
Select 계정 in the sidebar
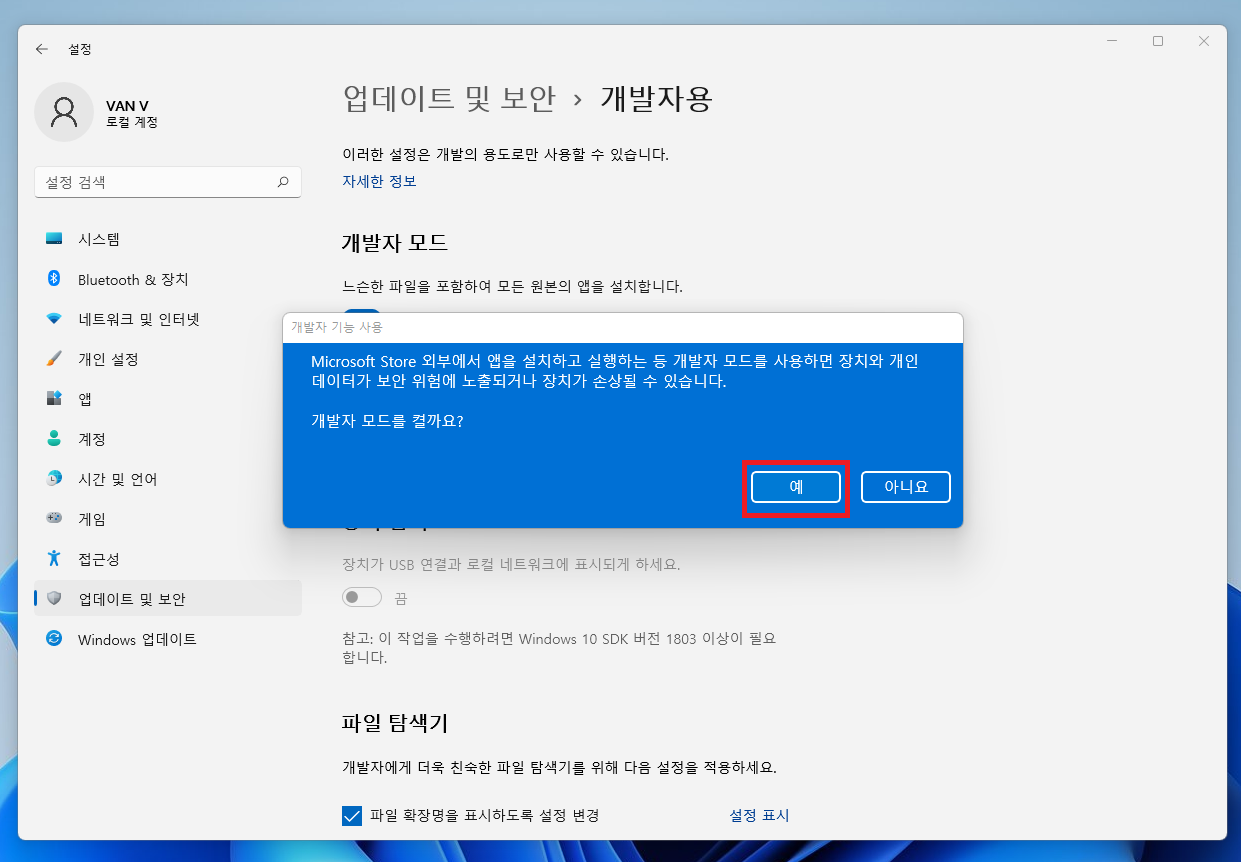tap(168, 439)
